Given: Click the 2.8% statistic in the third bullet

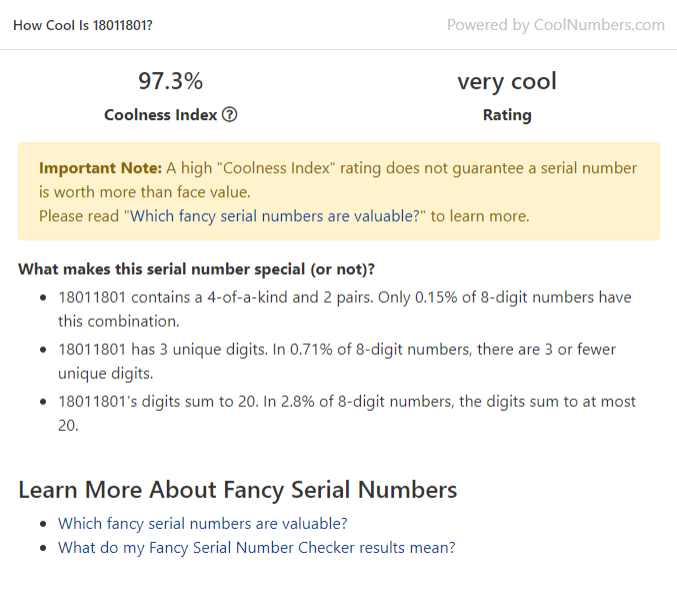Looking at the screenshot, I should pyautogui.click(x=297, y=402).
